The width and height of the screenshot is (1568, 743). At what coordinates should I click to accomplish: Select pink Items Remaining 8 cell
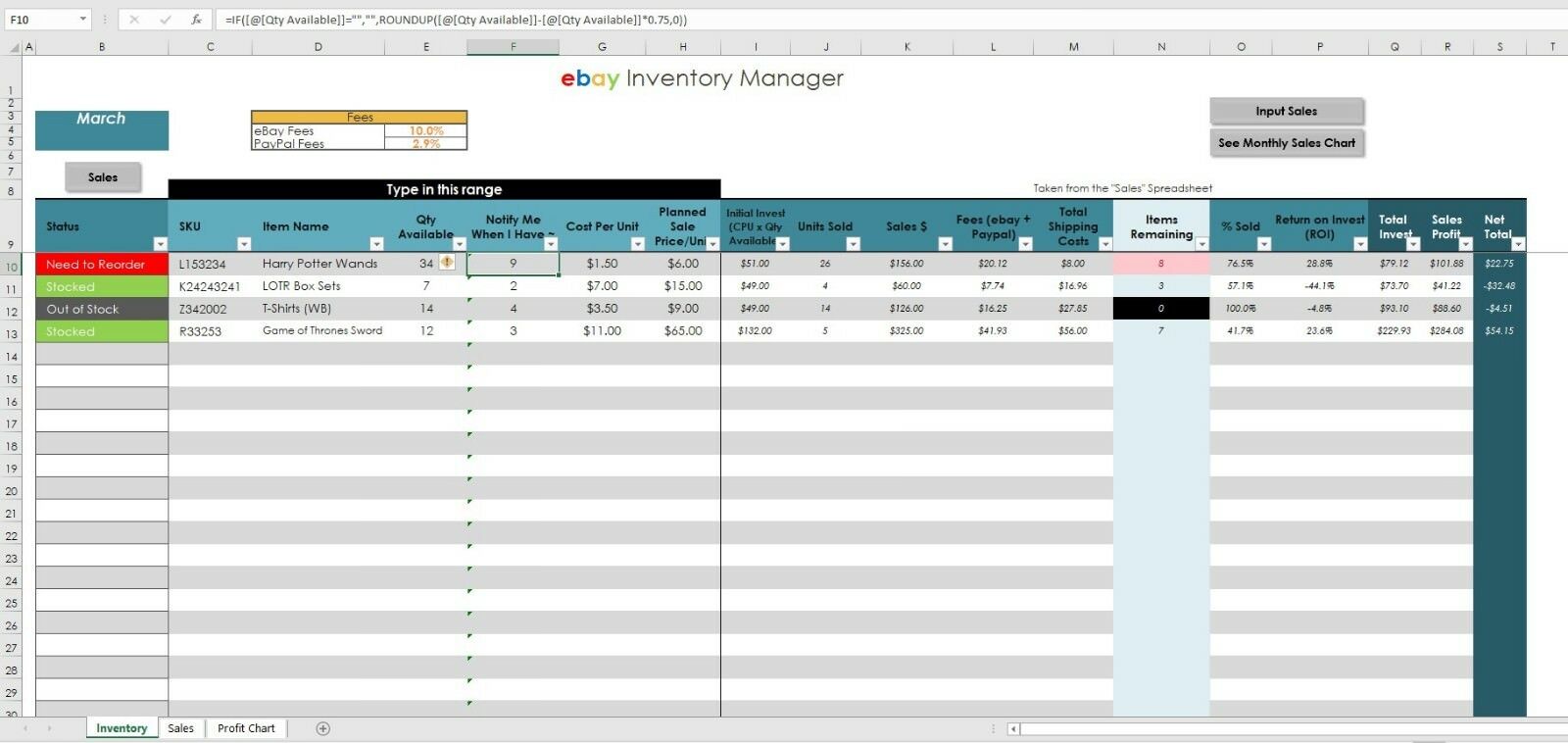pos(1161,264)
